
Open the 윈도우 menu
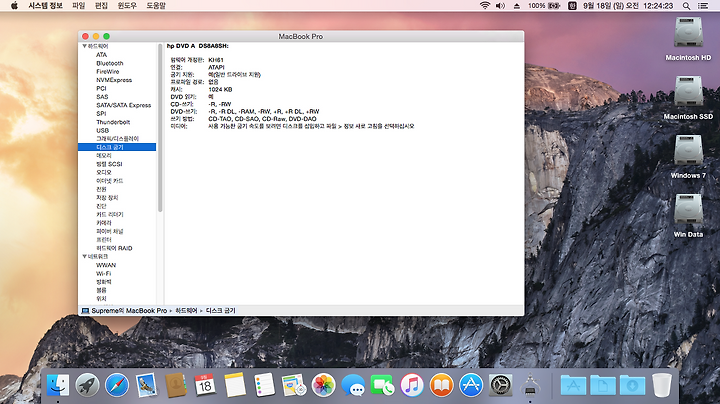(127, 6)
